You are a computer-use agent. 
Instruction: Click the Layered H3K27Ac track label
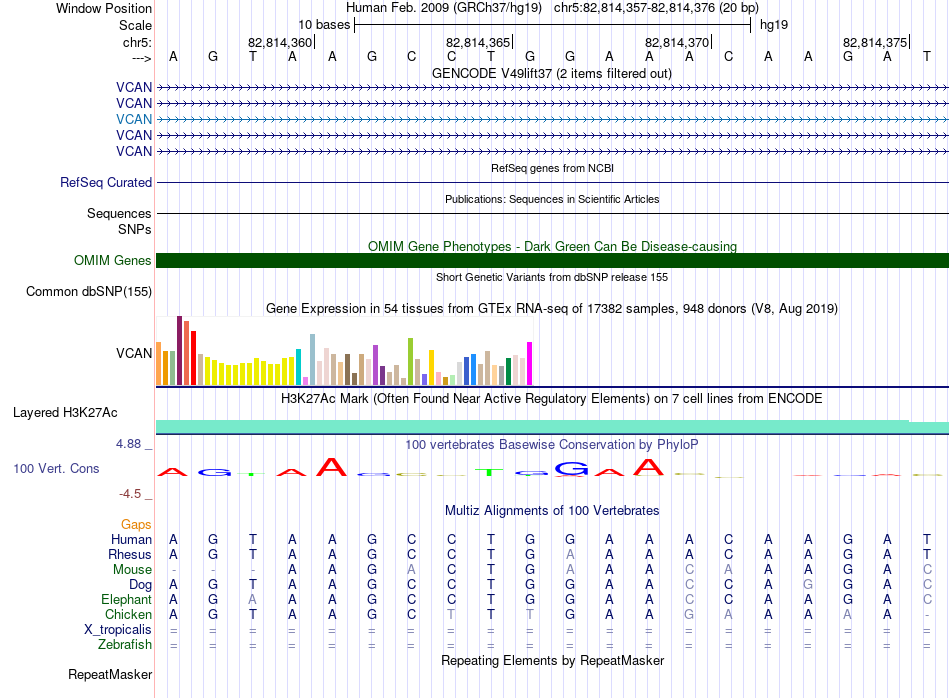tap(65, 413)
